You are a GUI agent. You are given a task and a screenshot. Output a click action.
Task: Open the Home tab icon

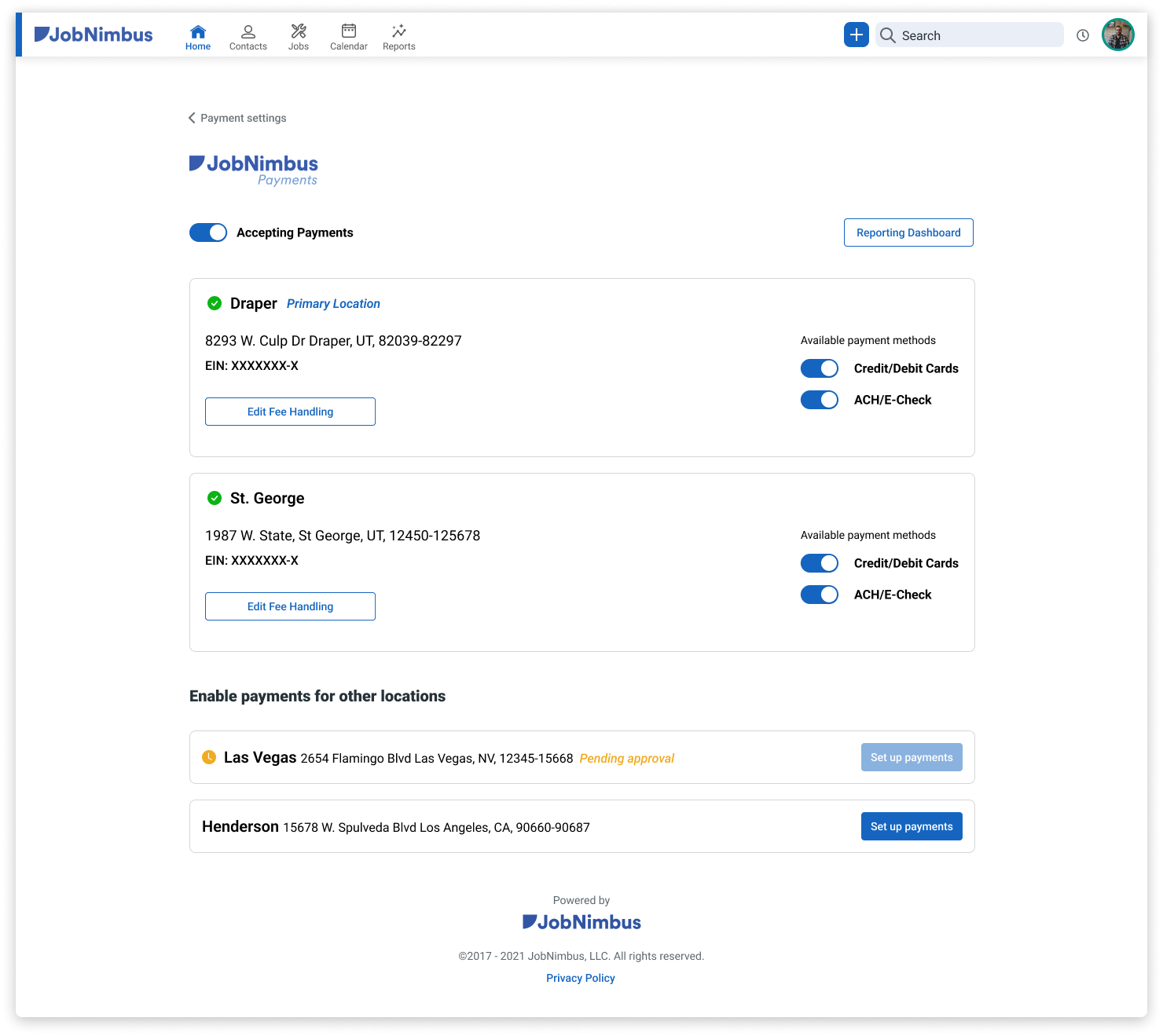(x=198, y=31)
